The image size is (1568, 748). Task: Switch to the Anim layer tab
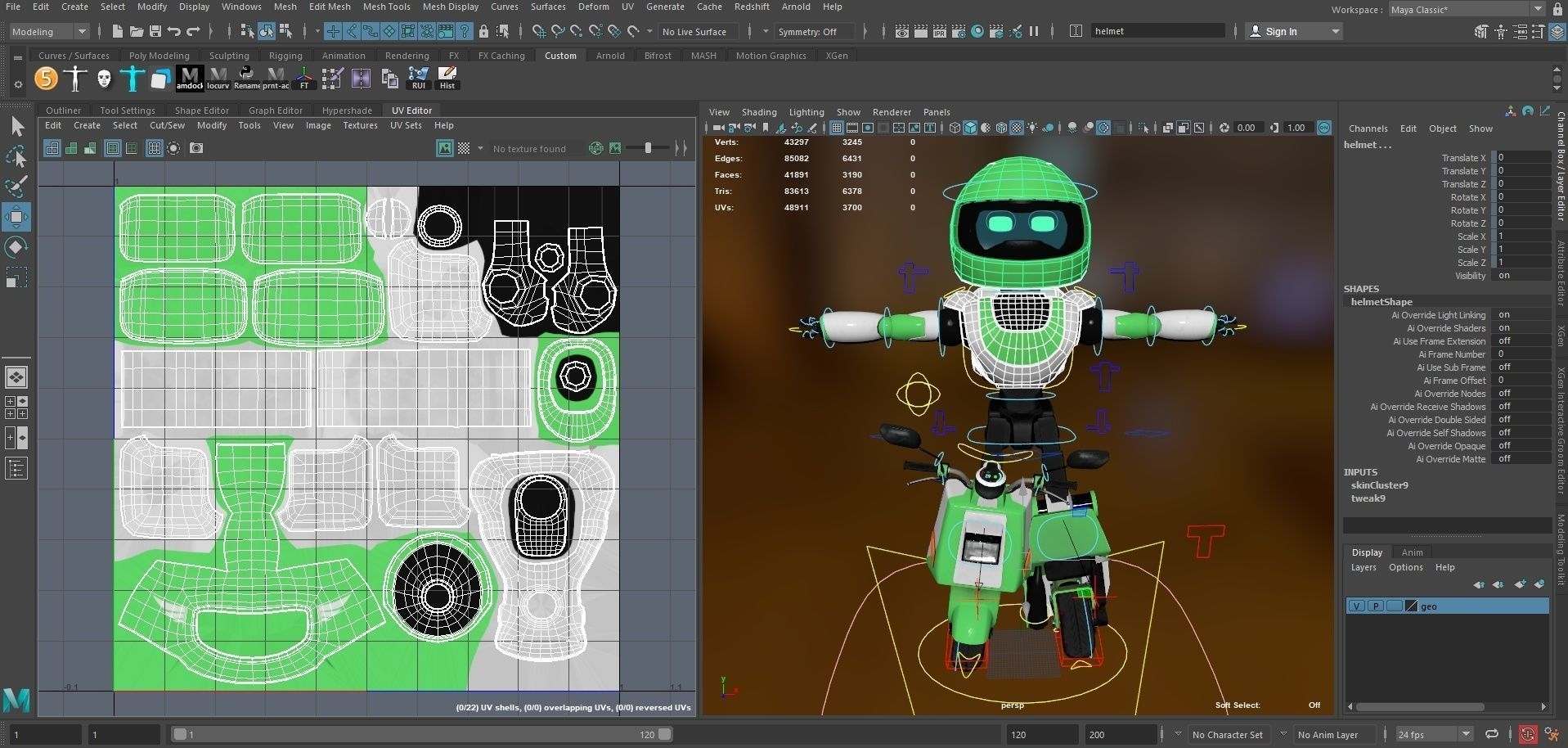pyautogui.click(x=1412, y=552)
